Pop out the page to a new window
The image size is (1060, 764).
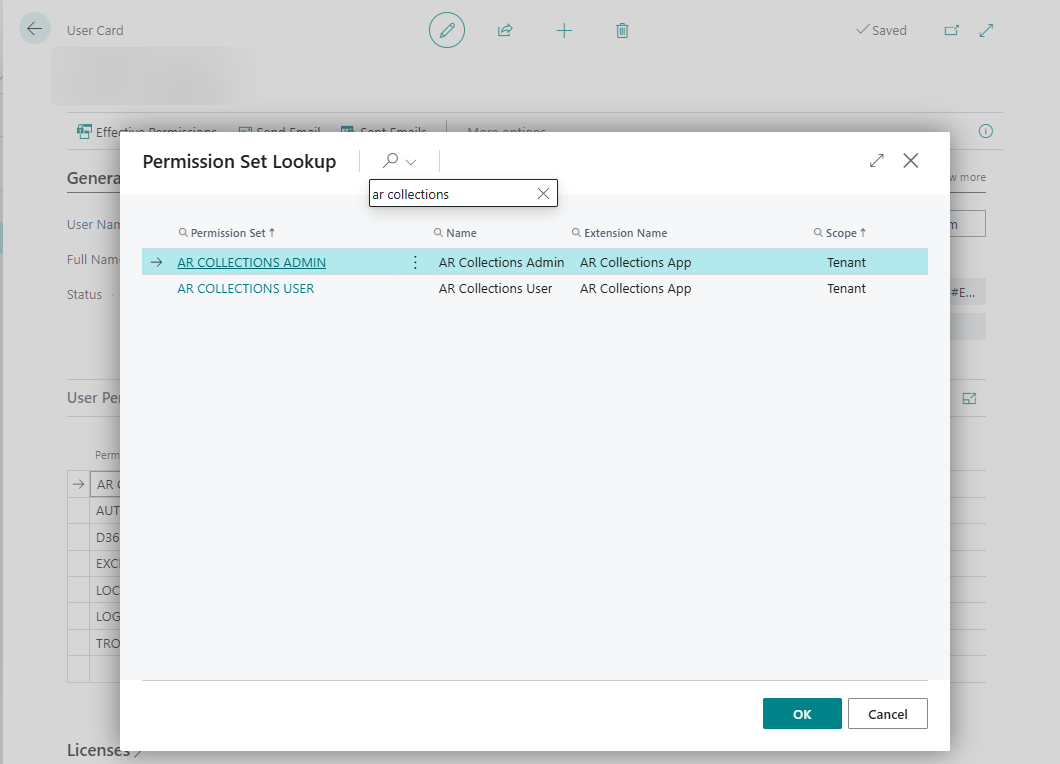pos(951,31)
